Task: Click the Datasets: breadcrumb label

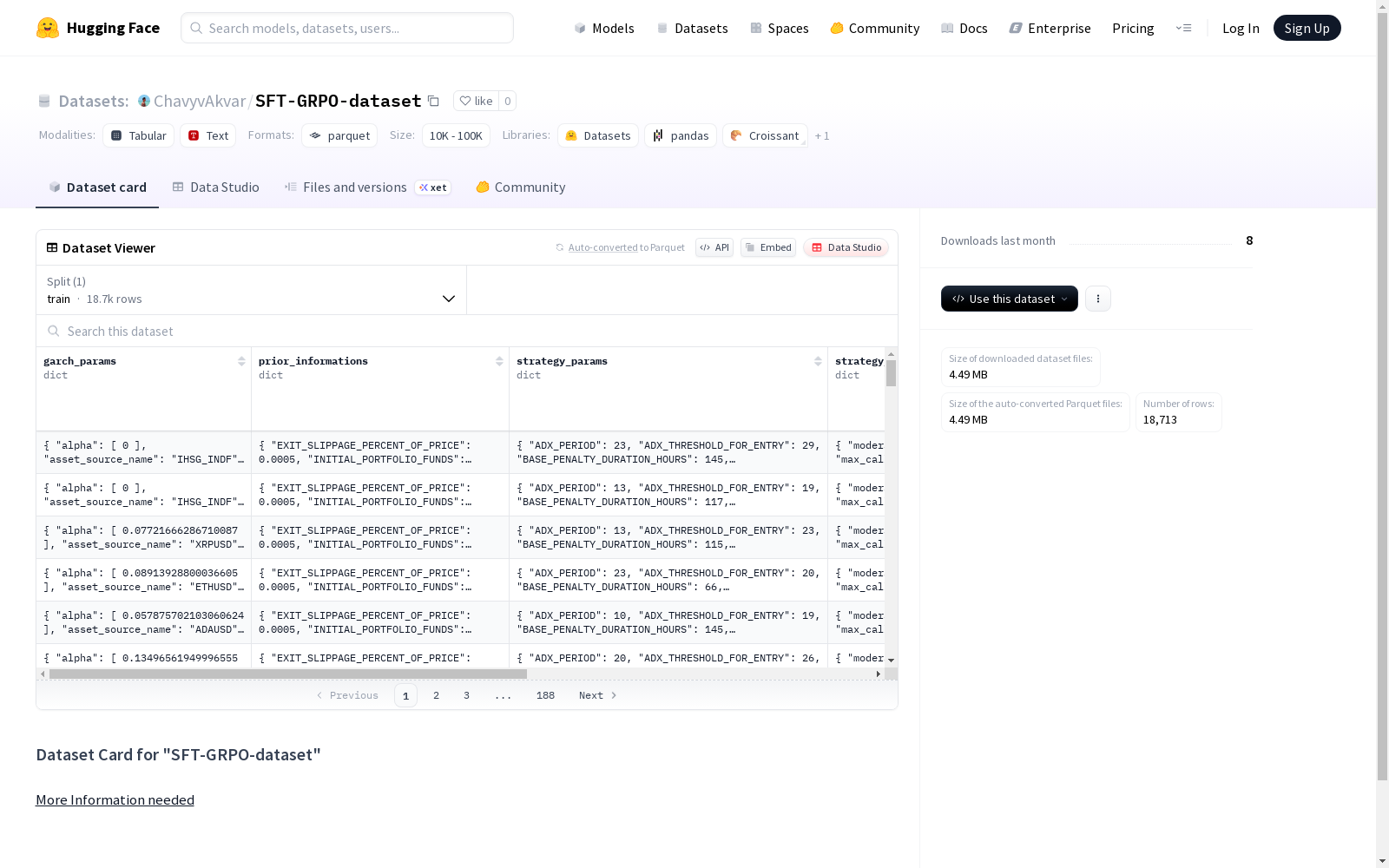Action: (93, 102)
